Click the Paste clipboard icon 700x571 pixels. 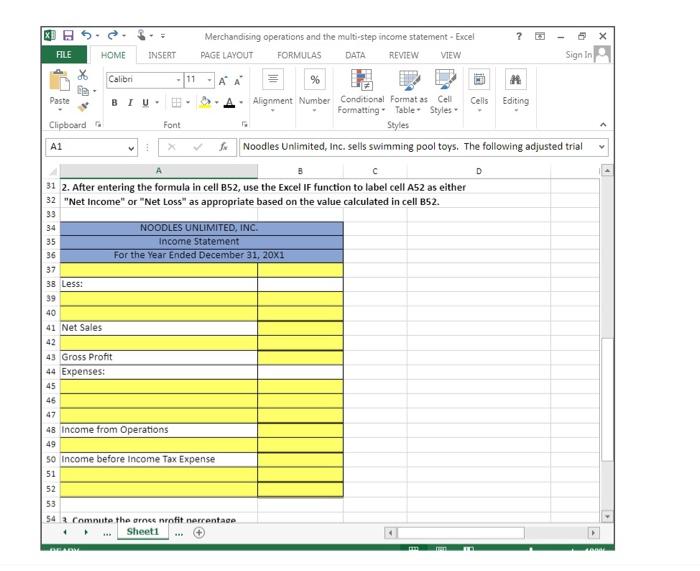point(59,81)
